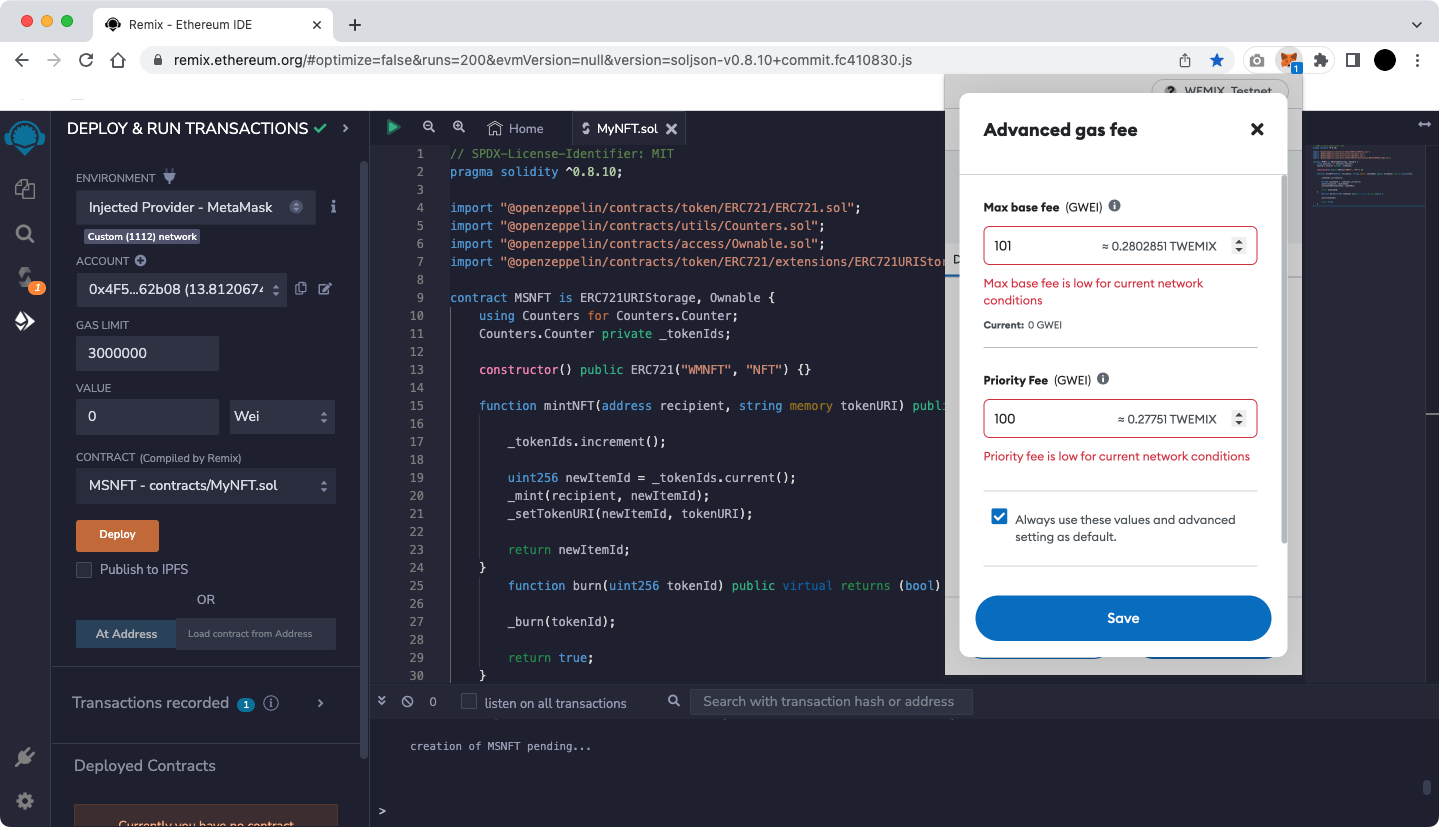Open the Wei unit dropdown
Screen dimensions: 1439x827
282,416
